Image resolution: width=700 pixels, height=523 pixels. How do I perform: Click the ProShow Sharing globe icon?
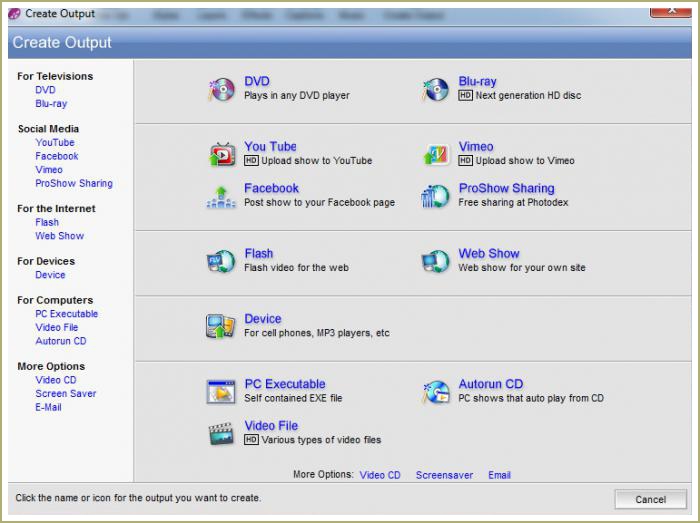point(435,196)
